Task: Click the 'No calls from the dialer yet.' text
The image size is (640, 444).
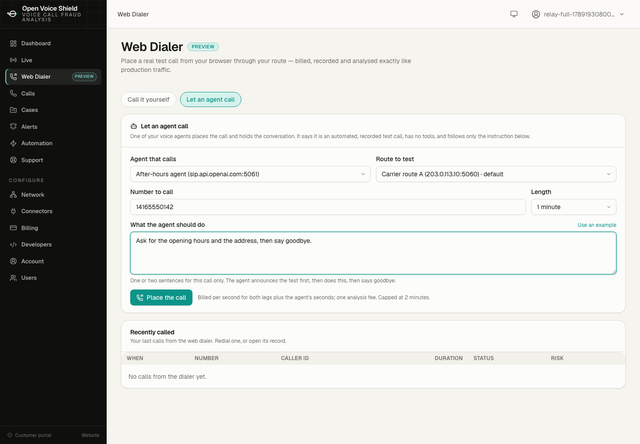Action: [167, 377]
